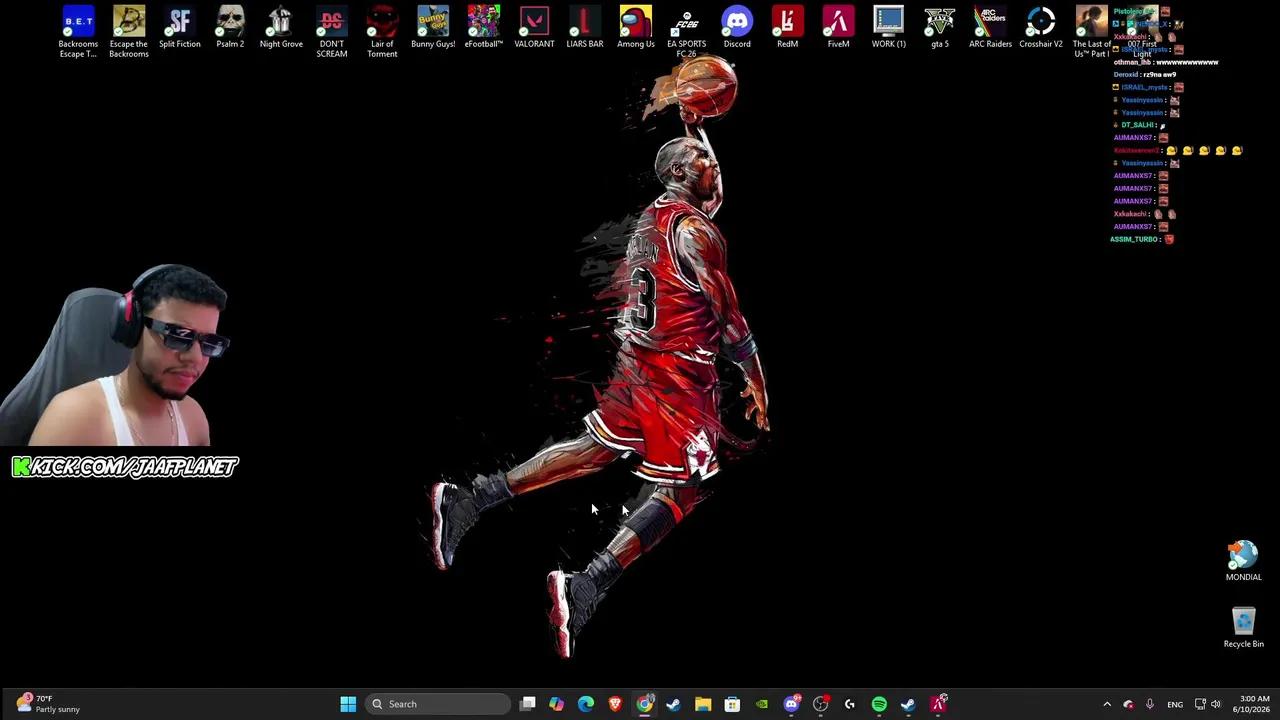The height and width of the screenshot is (720, 1280).
Task: Open the Windows Start menu
Action: [348, 704]
